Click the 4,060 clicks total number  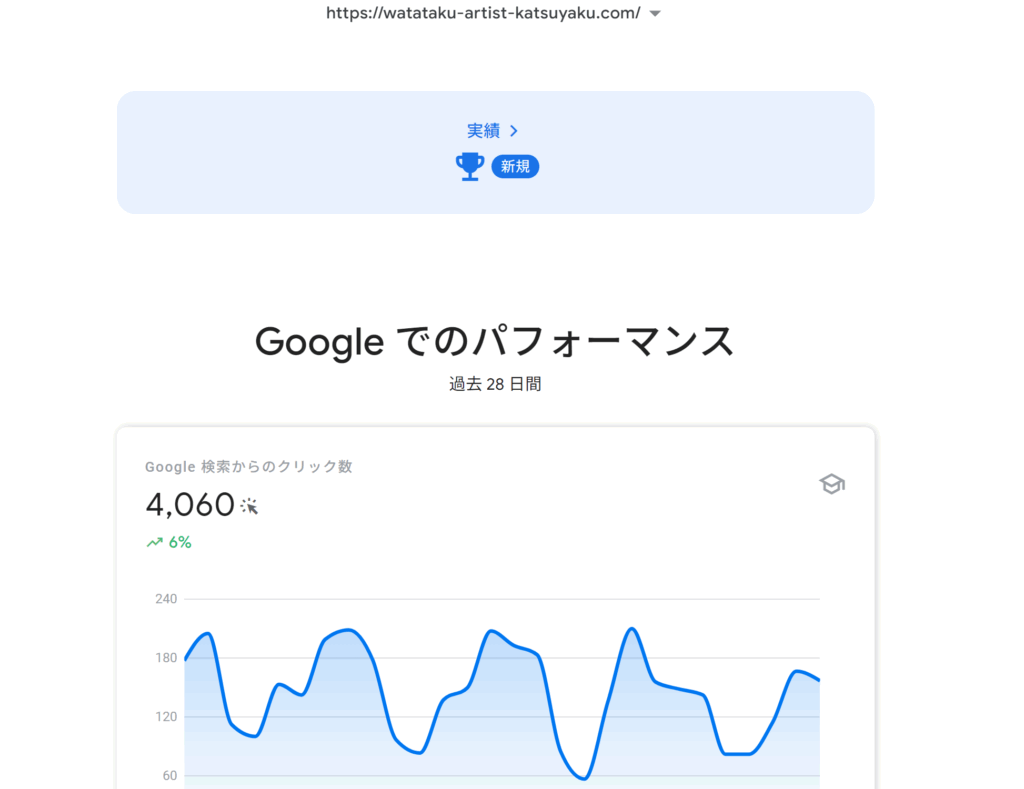tap(190, 505)
